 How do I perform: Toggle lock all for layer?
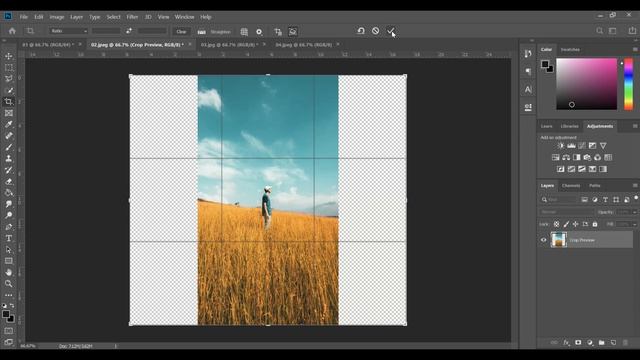595,224
